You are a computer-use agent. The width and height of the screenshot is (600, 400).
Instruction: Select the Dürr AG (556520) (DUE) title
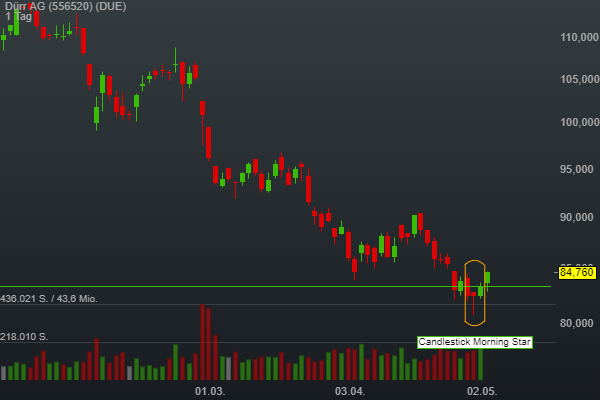point(65,7)
